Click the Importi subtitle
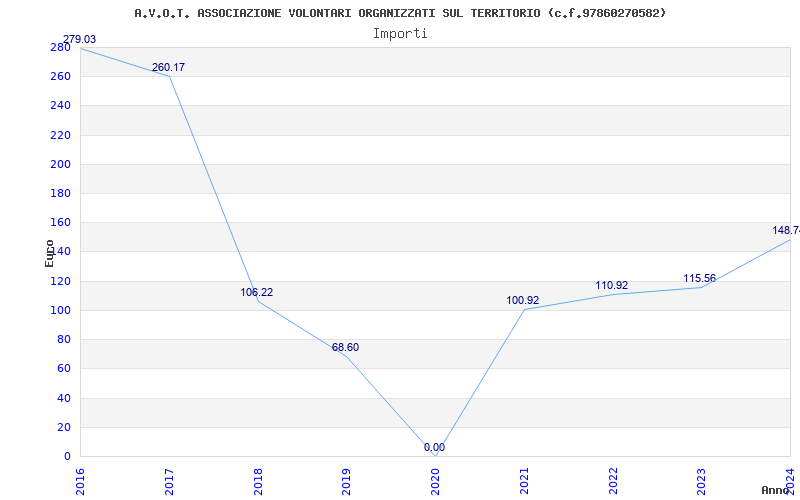 coord(400,34)
